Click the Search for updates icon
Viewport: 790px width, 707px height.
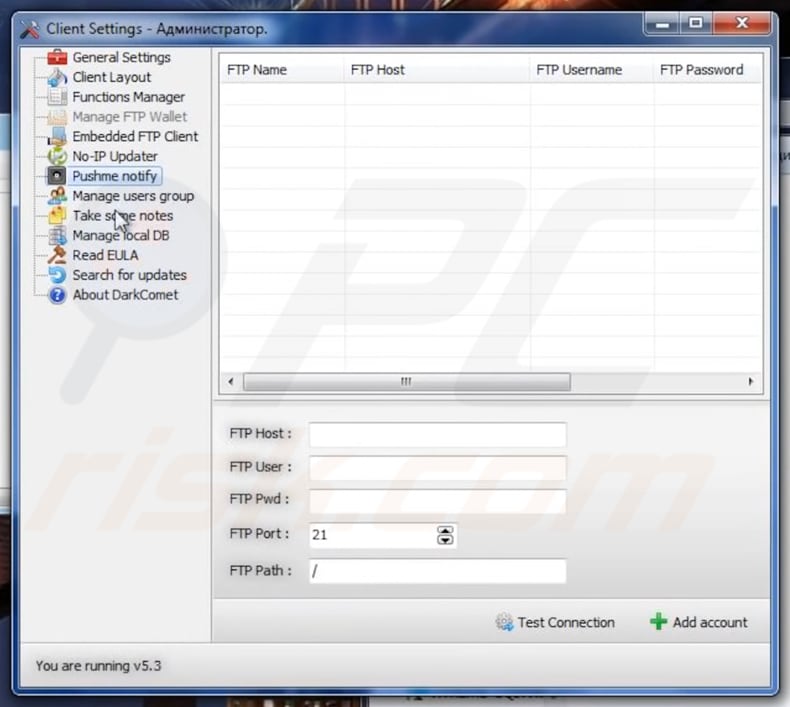click(x=57, y=275)
